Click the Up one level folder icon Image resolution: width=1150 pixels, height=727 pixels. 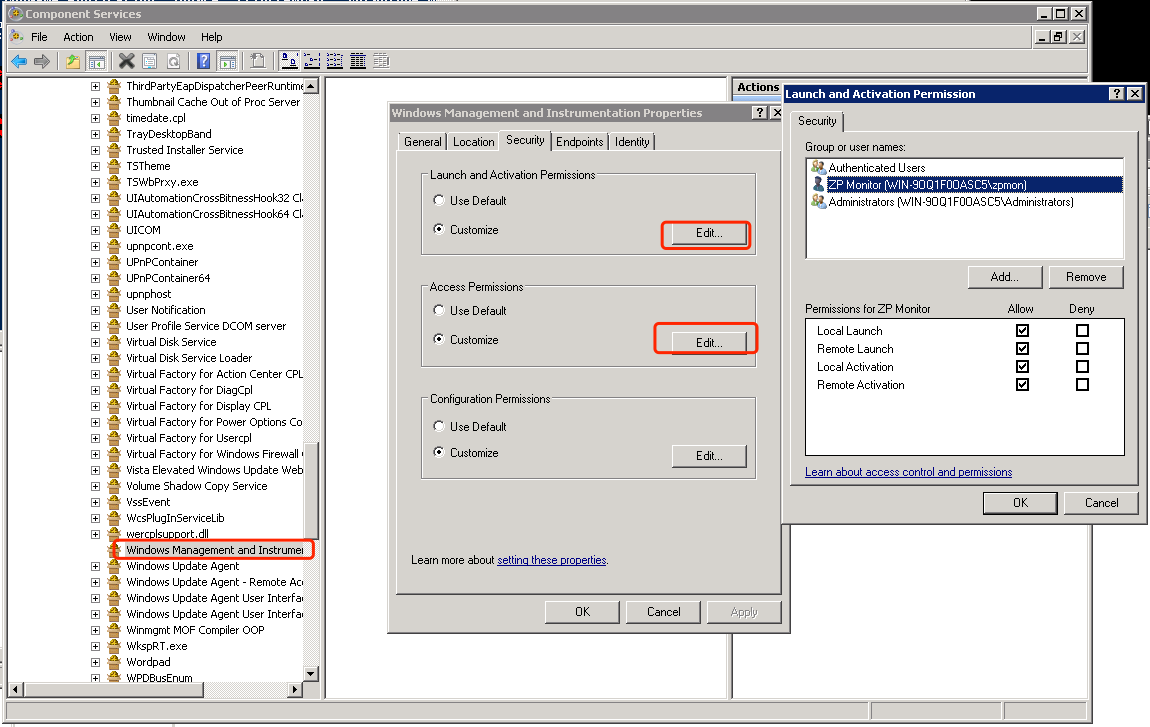coord(73,61)
